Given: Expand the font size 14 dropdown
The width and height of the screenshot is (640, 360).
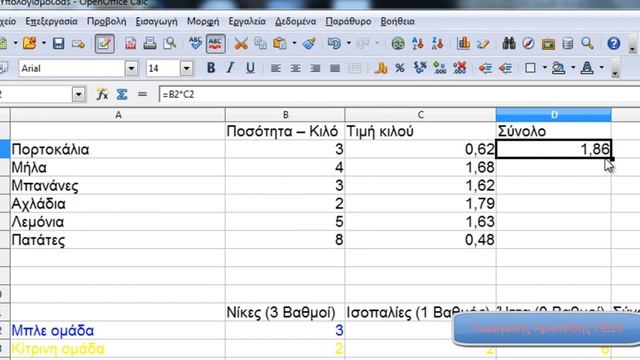Looking at the screenshot, I should [186, 69].
